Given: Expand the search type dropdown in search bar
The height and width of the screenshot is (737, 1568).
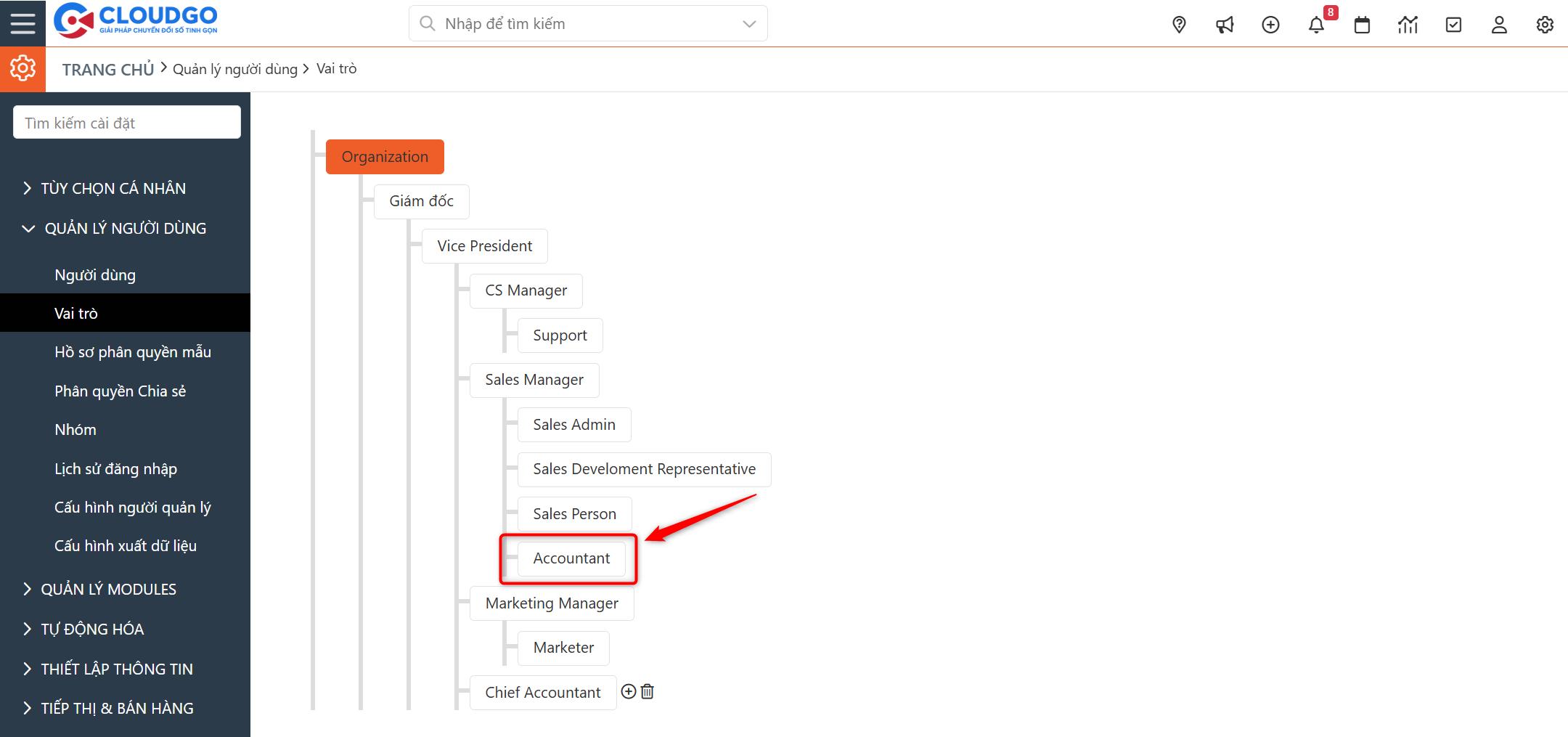Looking at the screenshot, I should click(x=748, y=23).
